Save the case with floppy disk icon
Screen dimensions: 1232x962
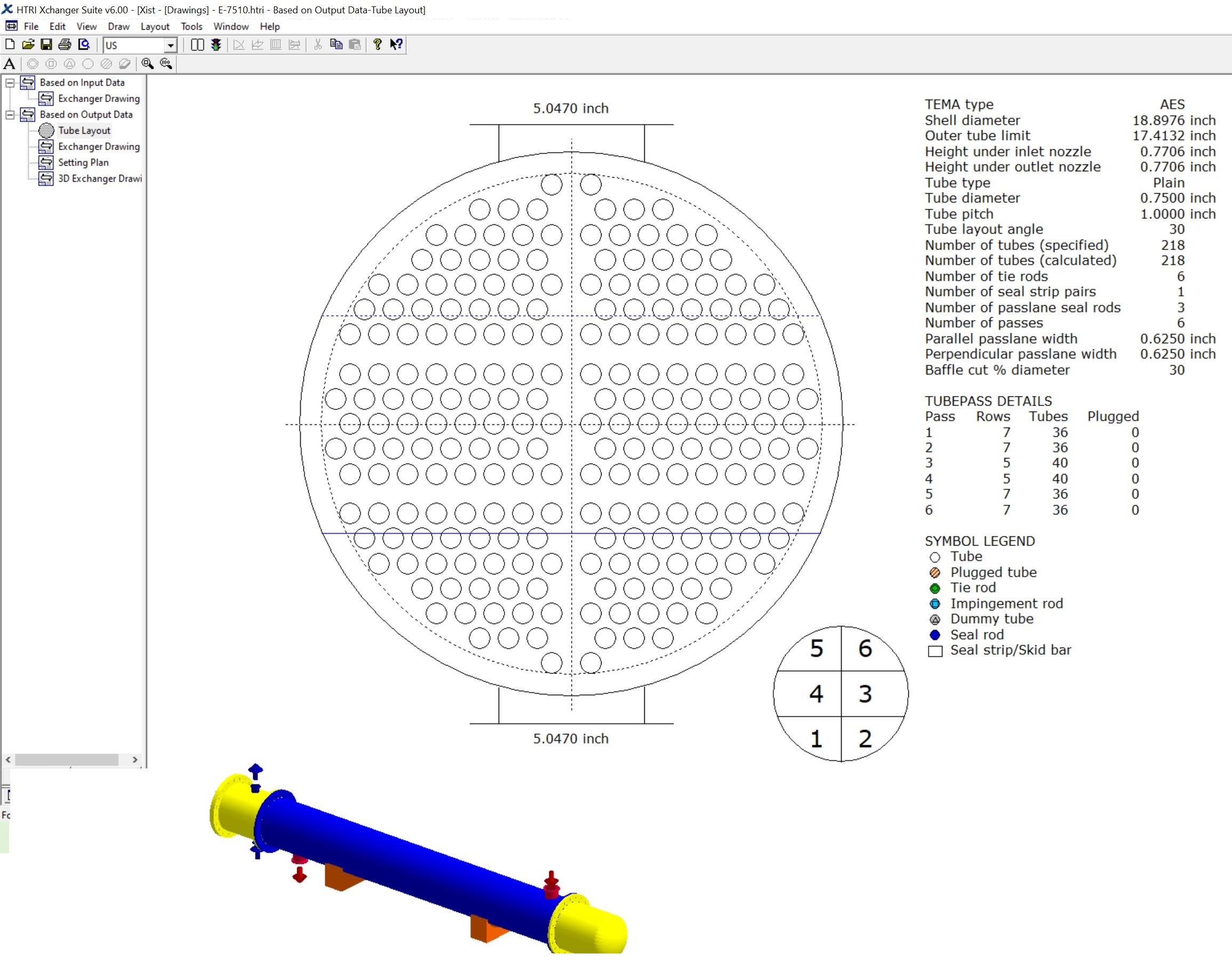point(46,45)
